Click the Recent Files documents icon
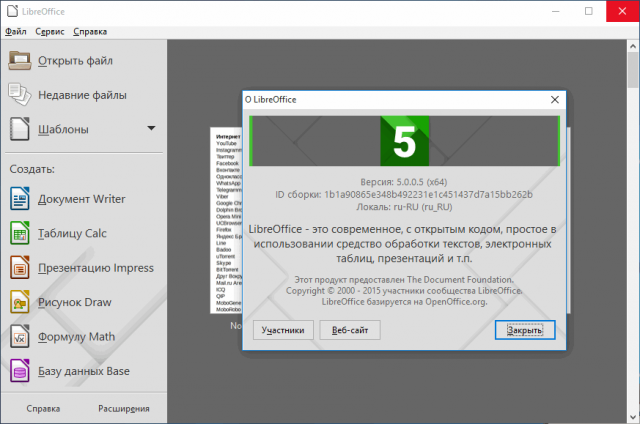640x424 pixels. [20, 95]
